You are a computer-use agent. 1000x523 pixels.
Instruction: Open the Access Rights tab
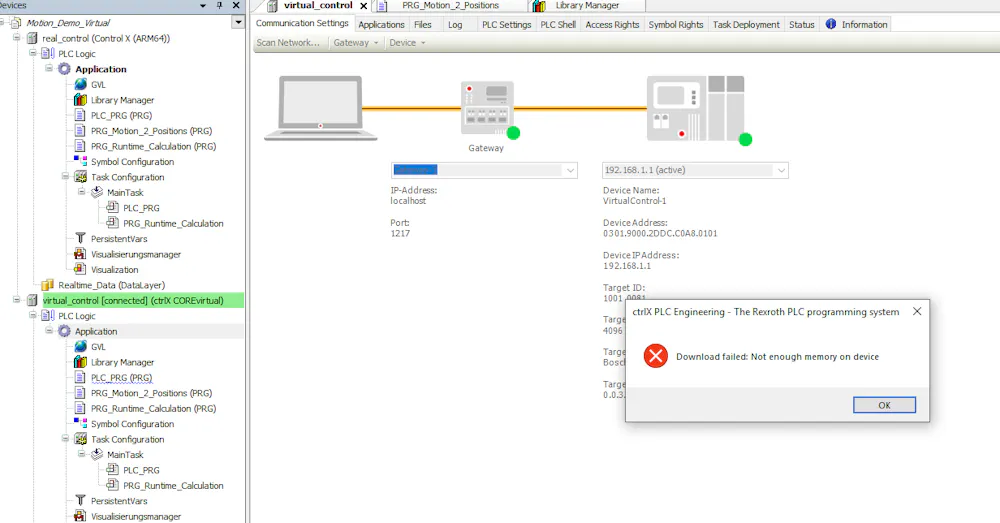coord(612,24)
